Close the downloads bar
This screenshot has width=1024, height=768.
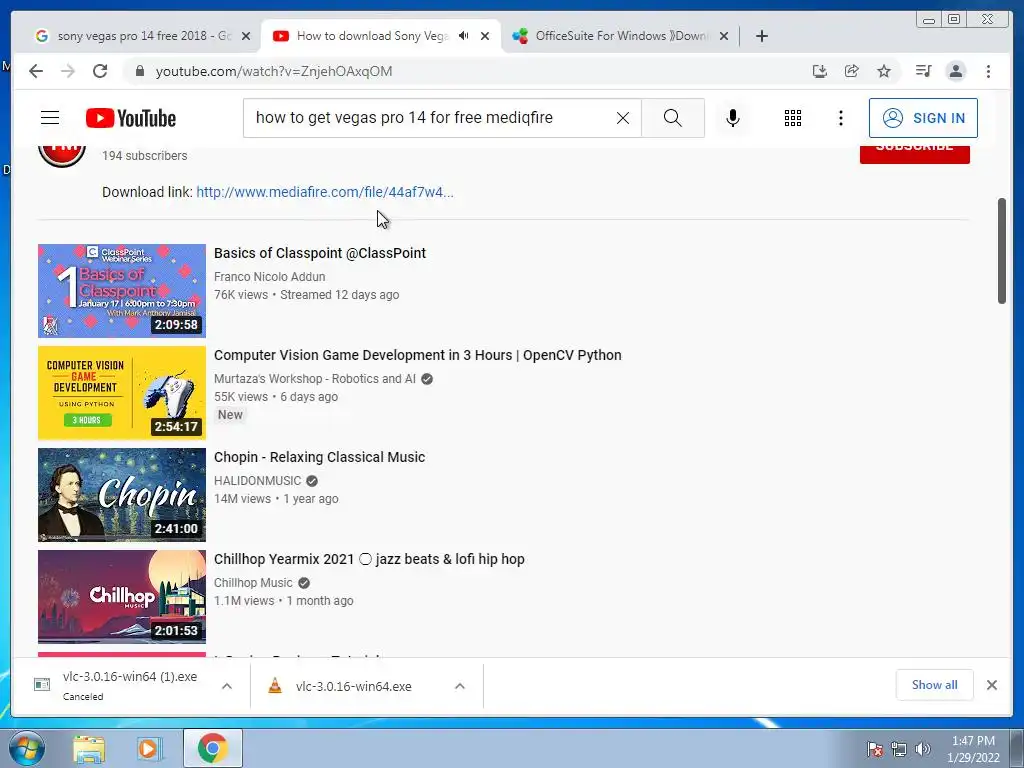991,684
